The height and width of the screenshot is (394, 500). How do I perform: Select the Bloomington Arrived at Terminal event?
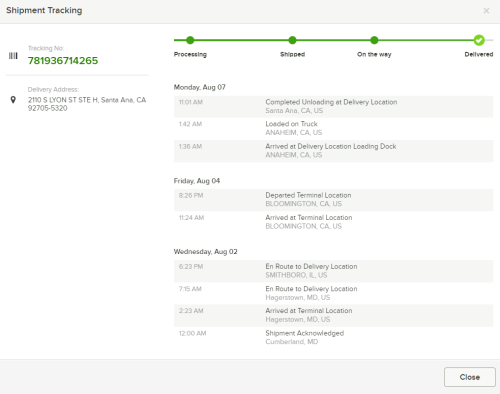333,222
